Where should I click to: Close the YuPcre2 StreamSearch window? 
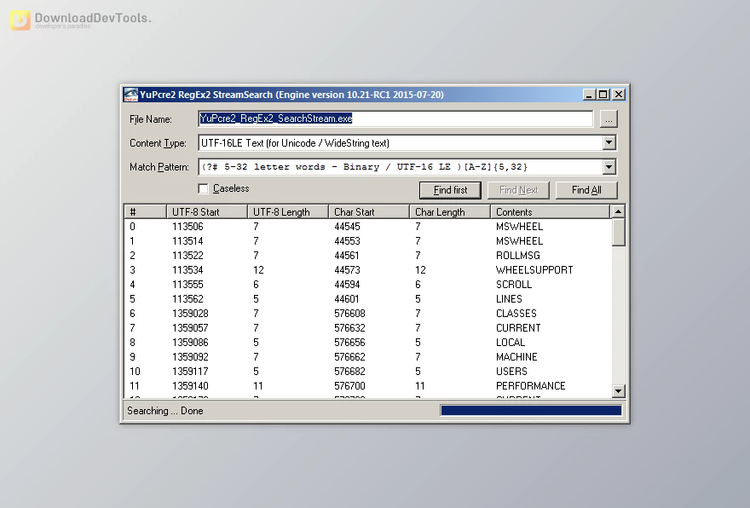pos(618,95)
